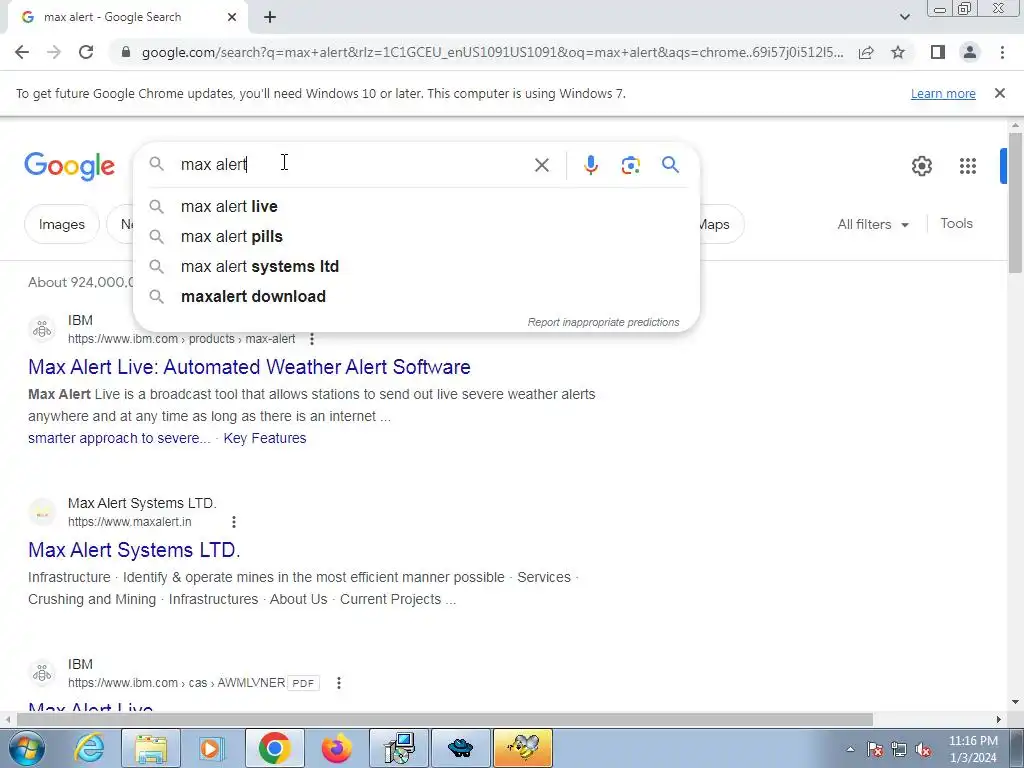The image size is (1024, 768).
Task: Open more options for the IBM PDF result
Action: 338,682
